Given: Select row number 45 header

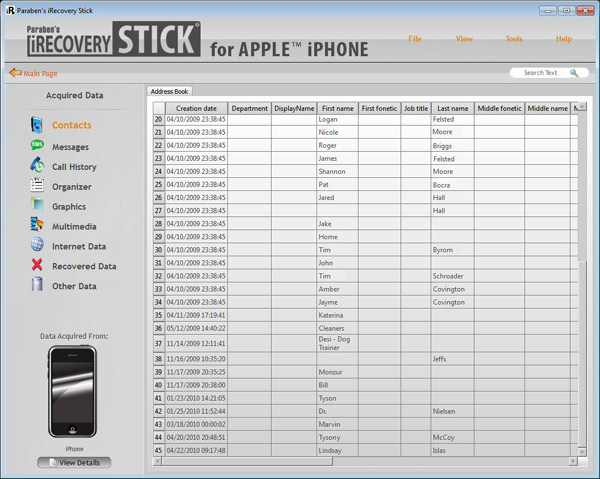Looking at the screenshot, I should click(x=158, y=450).
